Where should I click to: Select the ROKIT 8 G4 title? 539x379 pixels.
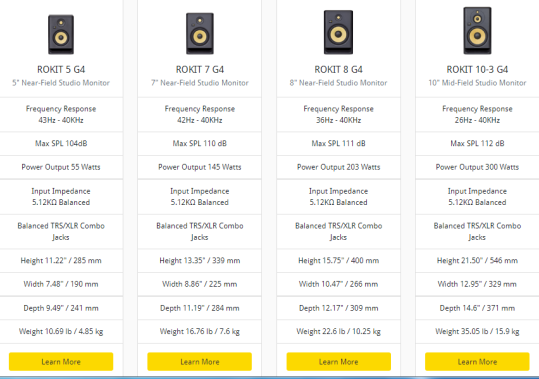pos(339,69)
